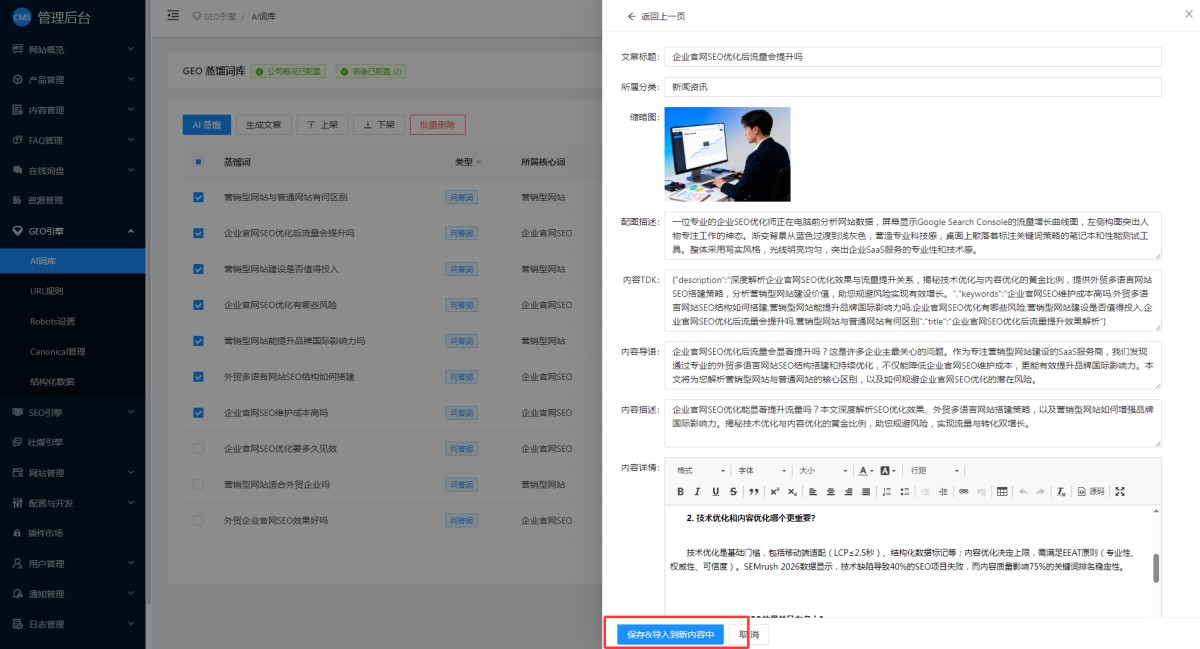
Task: Click the underline formatting icon
Action: 716,492
